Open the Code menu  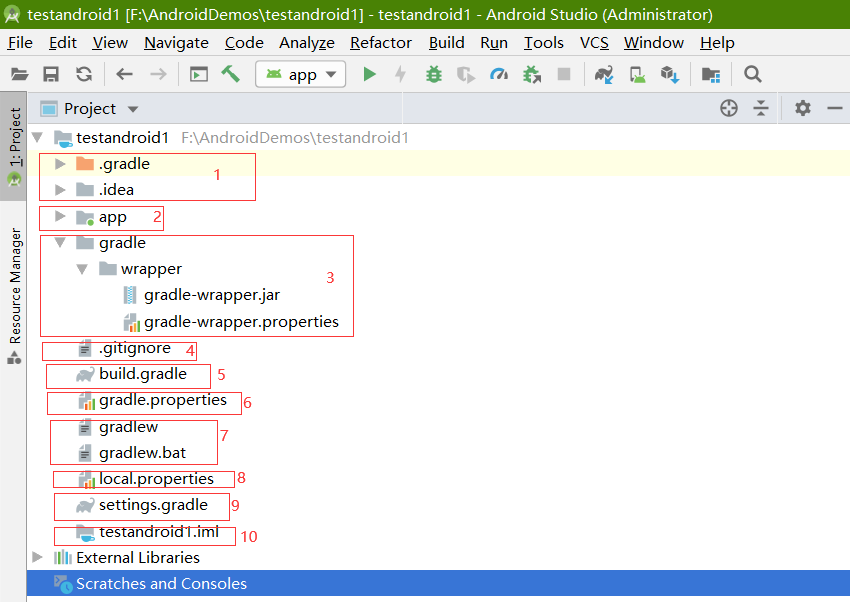(244, 43)
